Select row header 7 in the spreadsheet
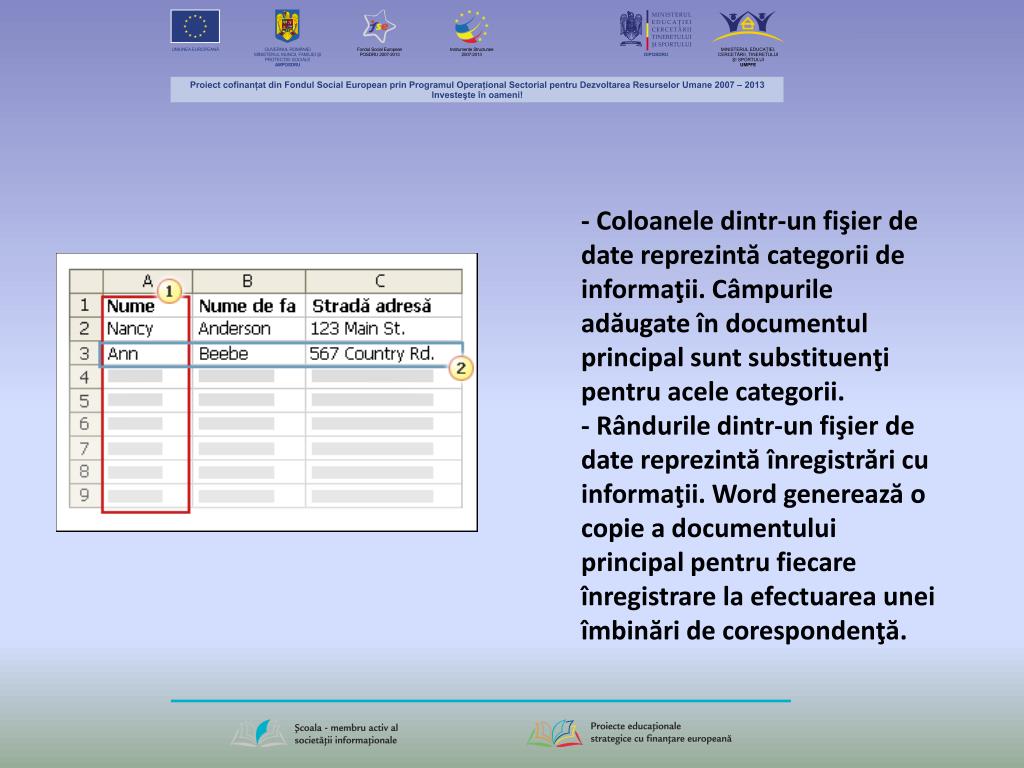The height and width of the screenshot is (768, 1024). point(86,448)
